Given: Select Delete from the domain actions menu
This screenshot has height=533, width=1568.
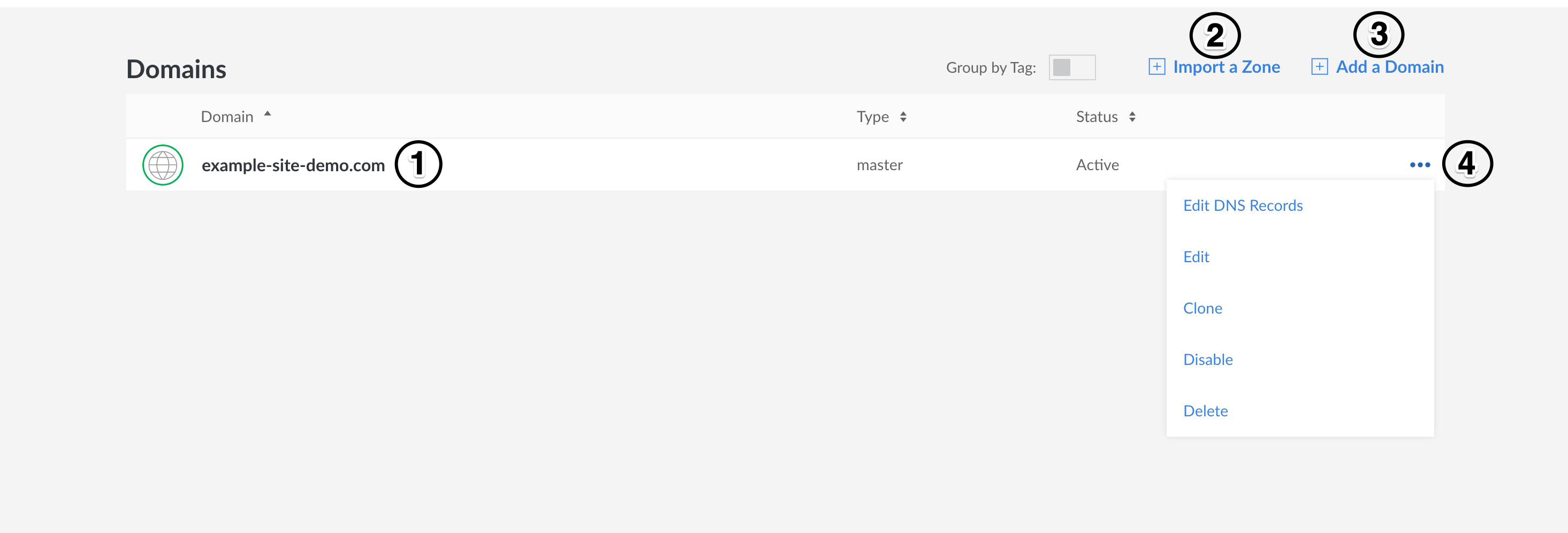Looking at the screenshot, I should [1205, 412].
